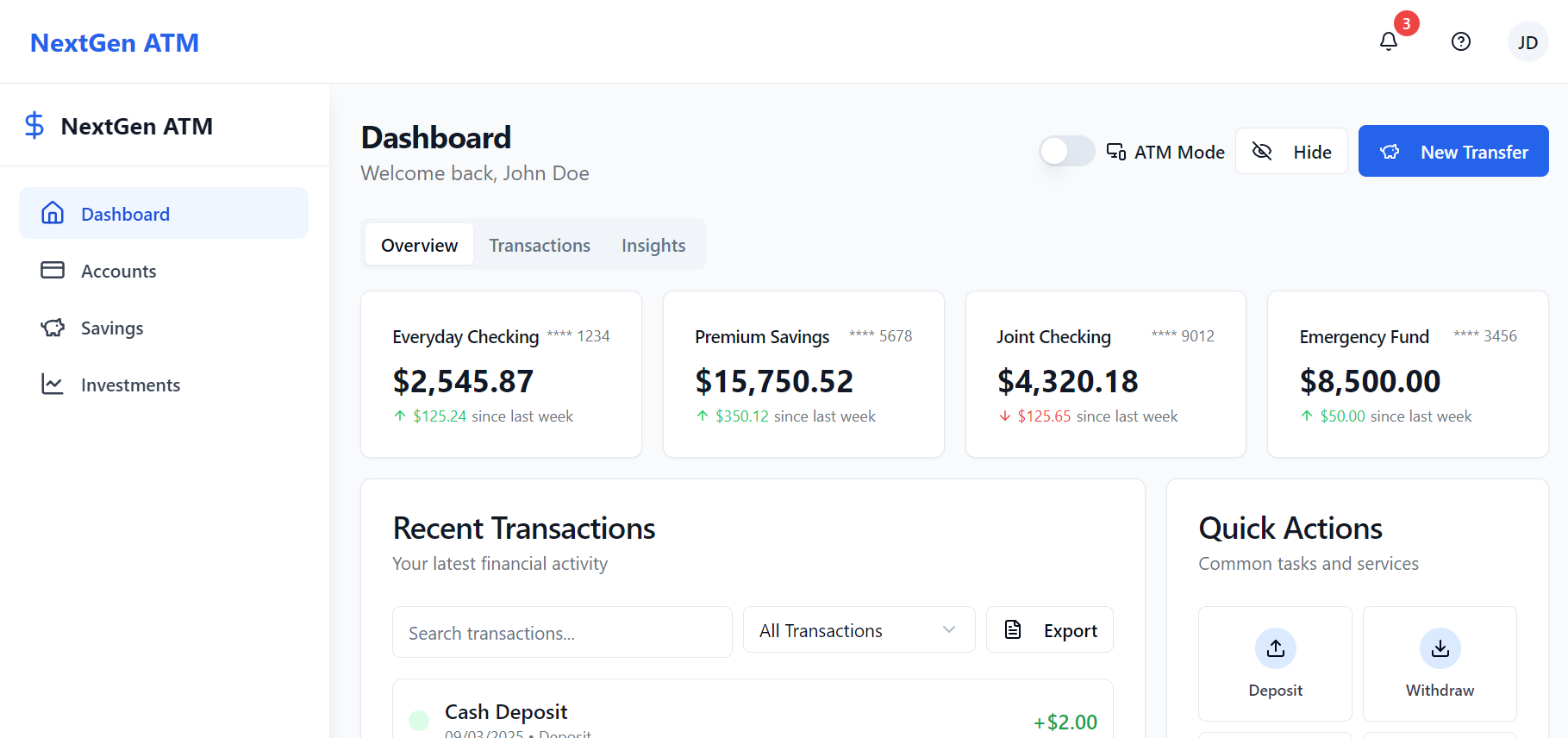Image resolution: width=1568 pixels, height=738 pixels.
Task: Choose the Withdraw quick action
Action: click(1440, 663)
